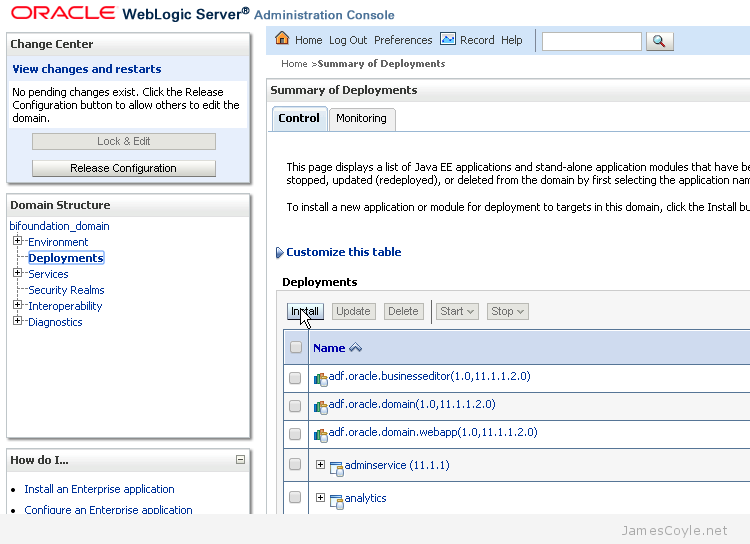Collapse the How do I panel
Screen dimensions: 750x544
[241, 460]
